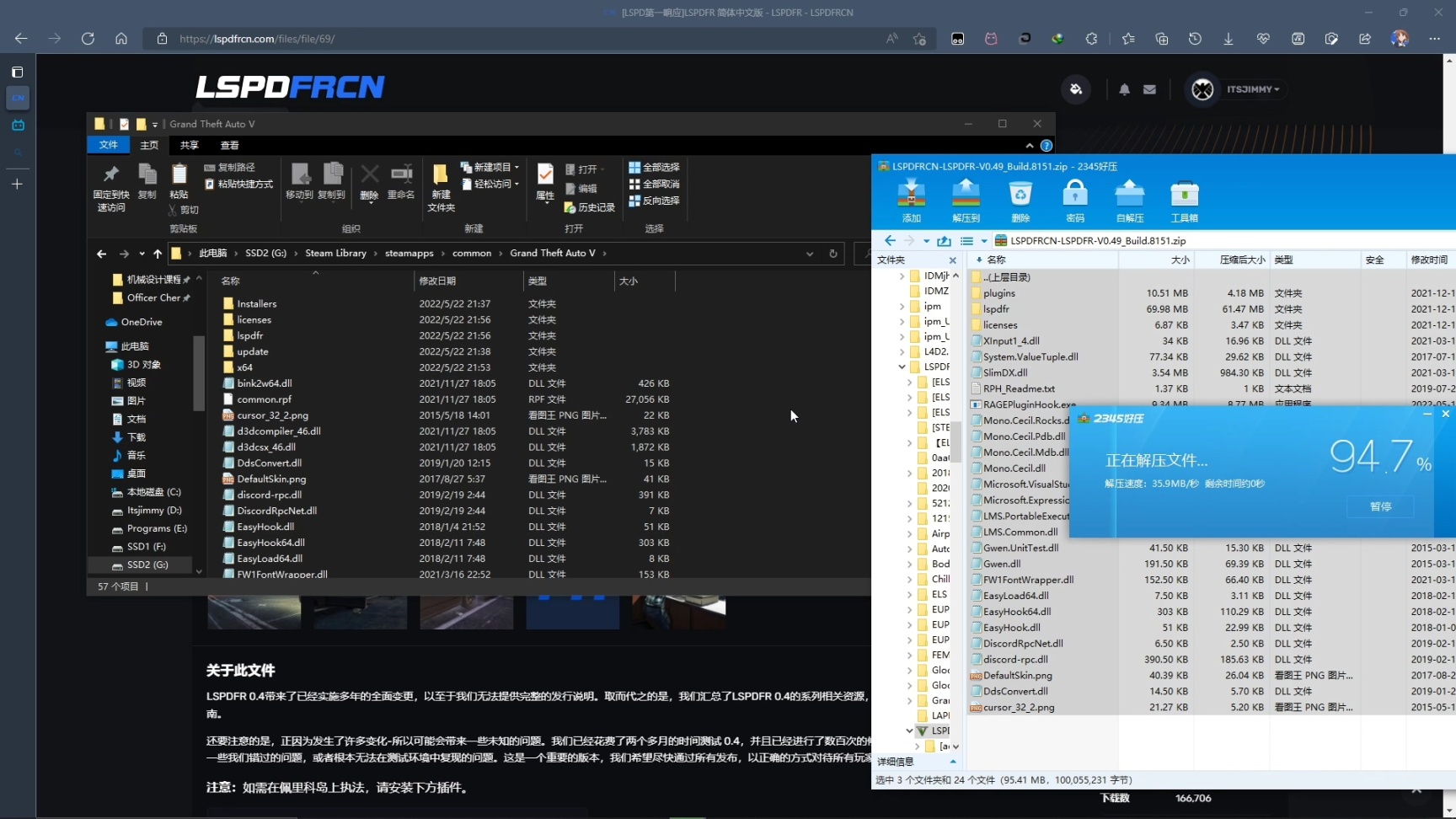Click the browser address bar URL
Image resolution: width=1456 pixels, height=819 pixels.
tap(257, 39)
